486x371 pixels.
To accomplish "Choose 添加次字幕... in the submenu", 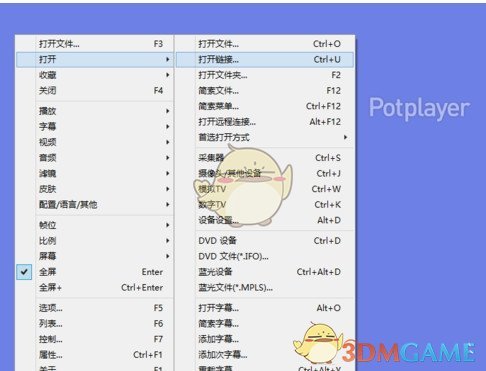I will pos(265,355).
